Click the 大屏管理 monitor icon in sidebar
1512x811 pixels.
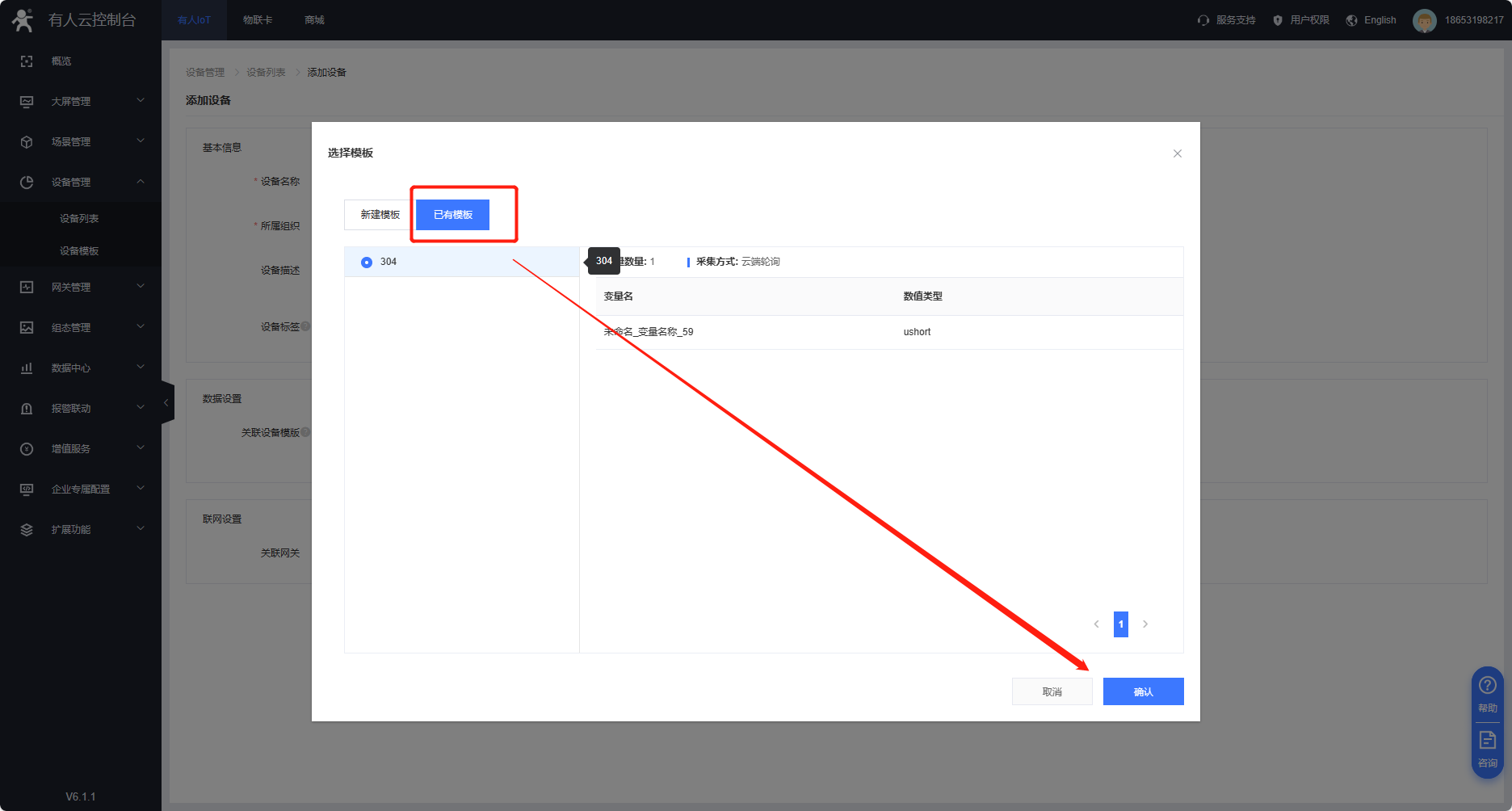[x=27, y=102]
